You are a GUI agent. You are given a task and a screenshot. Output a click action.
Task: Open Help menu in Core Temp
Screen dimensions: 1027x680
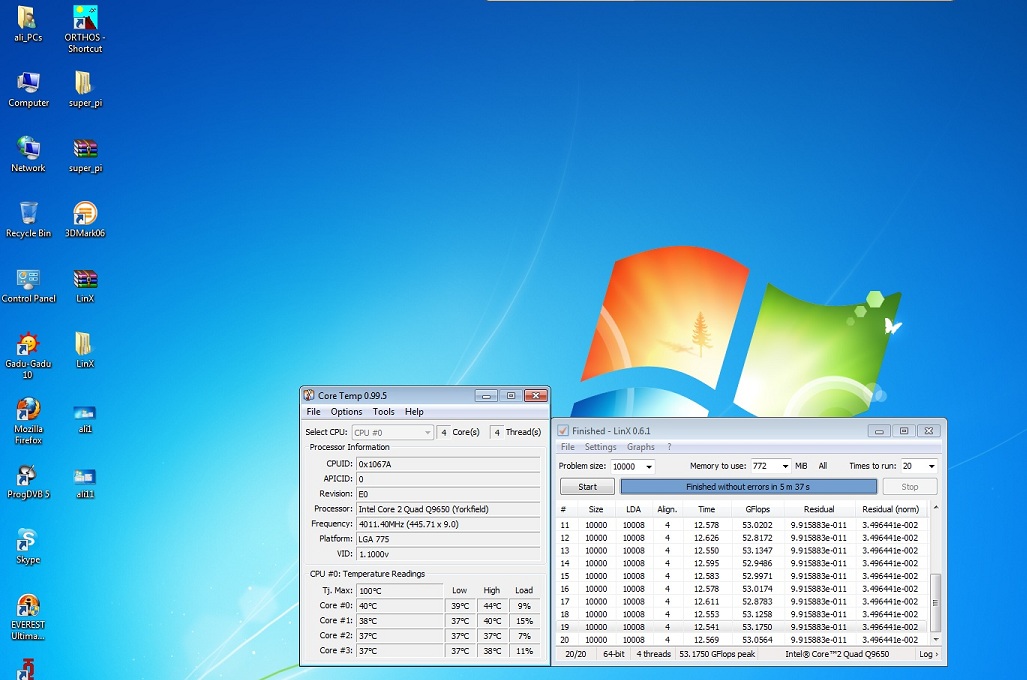pyautogui.click(x=414, y=411)
